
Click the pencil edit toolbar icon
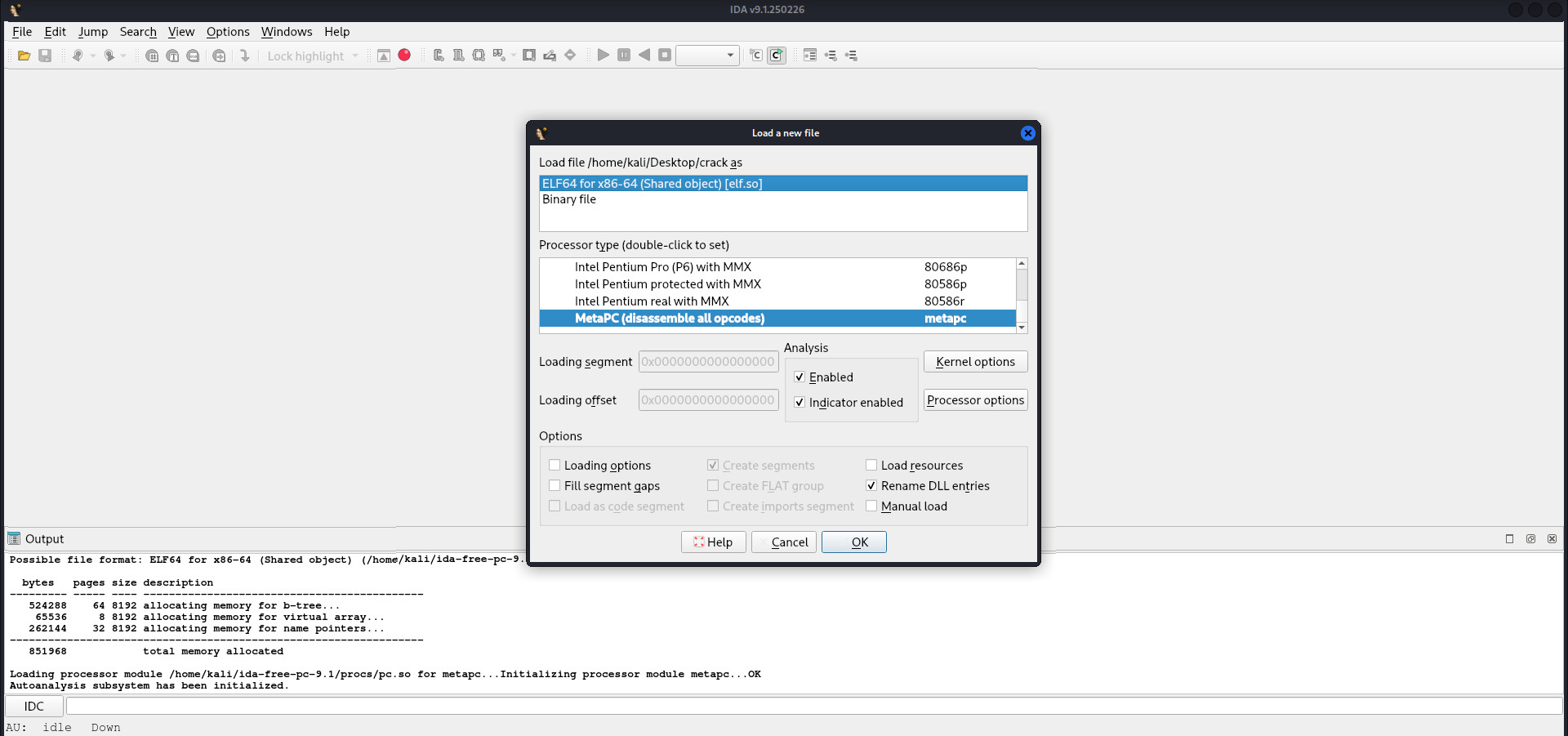[550, 55]
